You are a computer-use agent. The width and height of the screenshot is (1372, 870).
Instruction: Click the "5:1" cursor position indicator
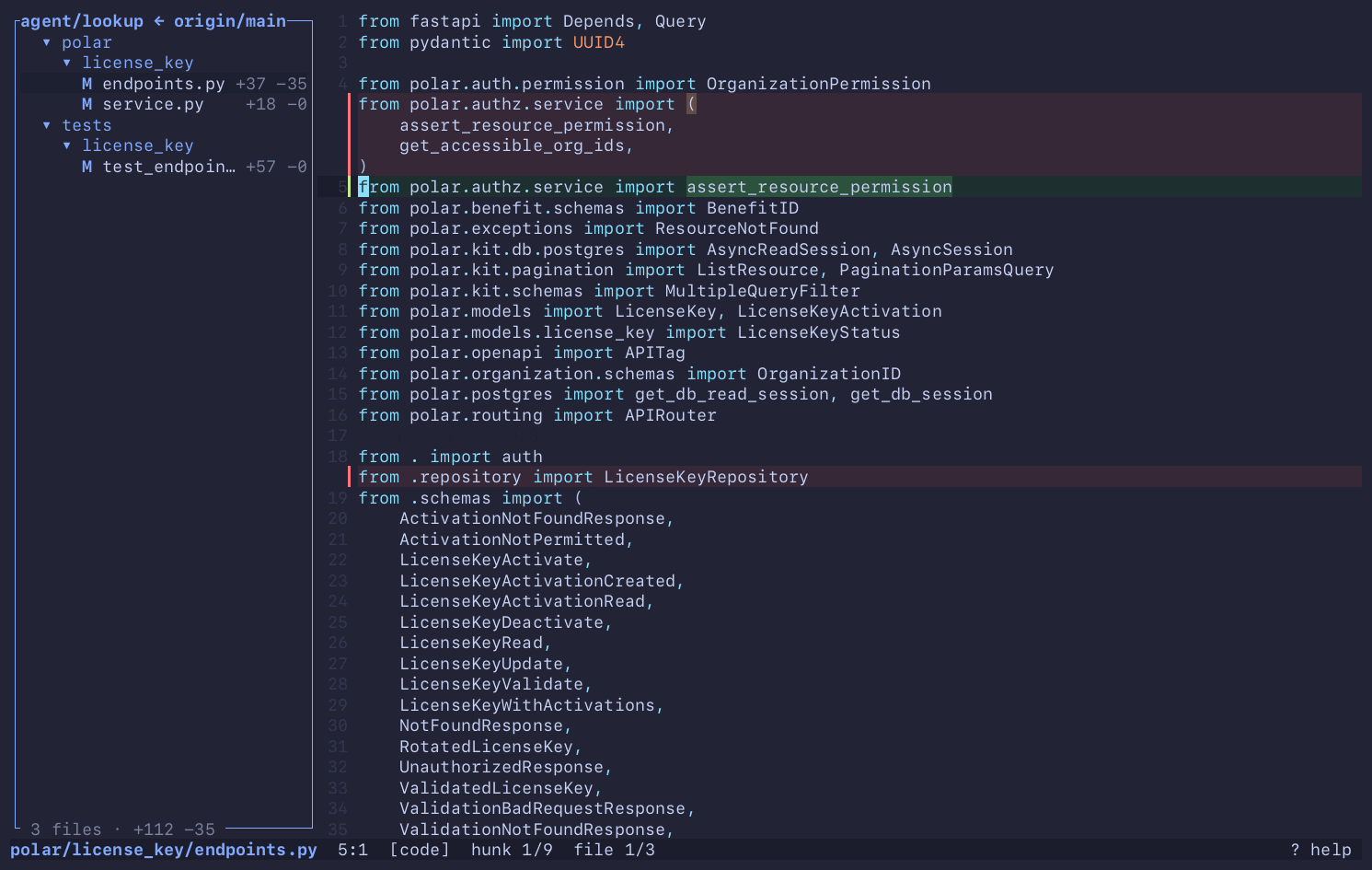(353, 850)
